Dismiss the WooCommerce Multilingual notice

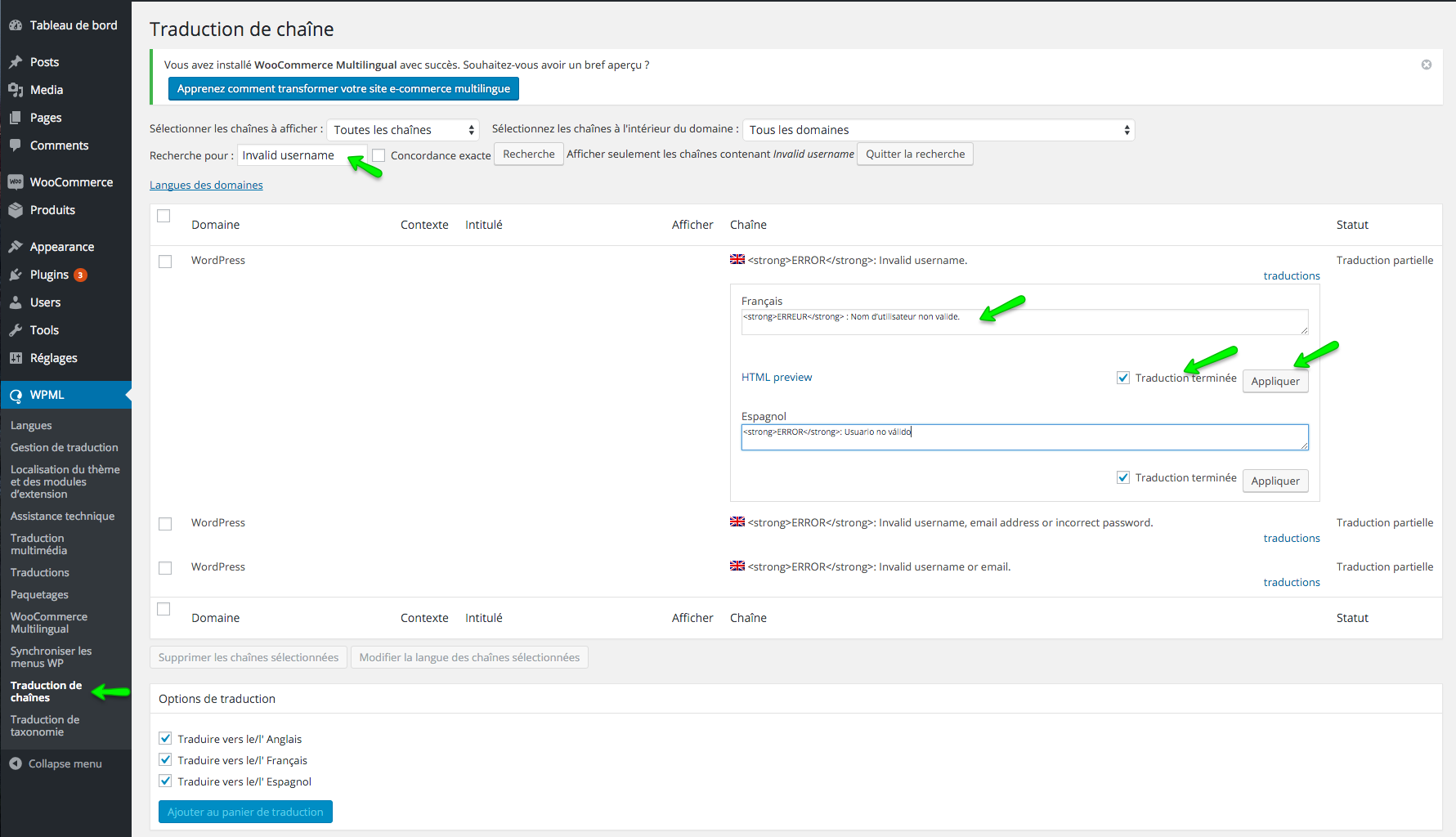tap(1426, 65)
